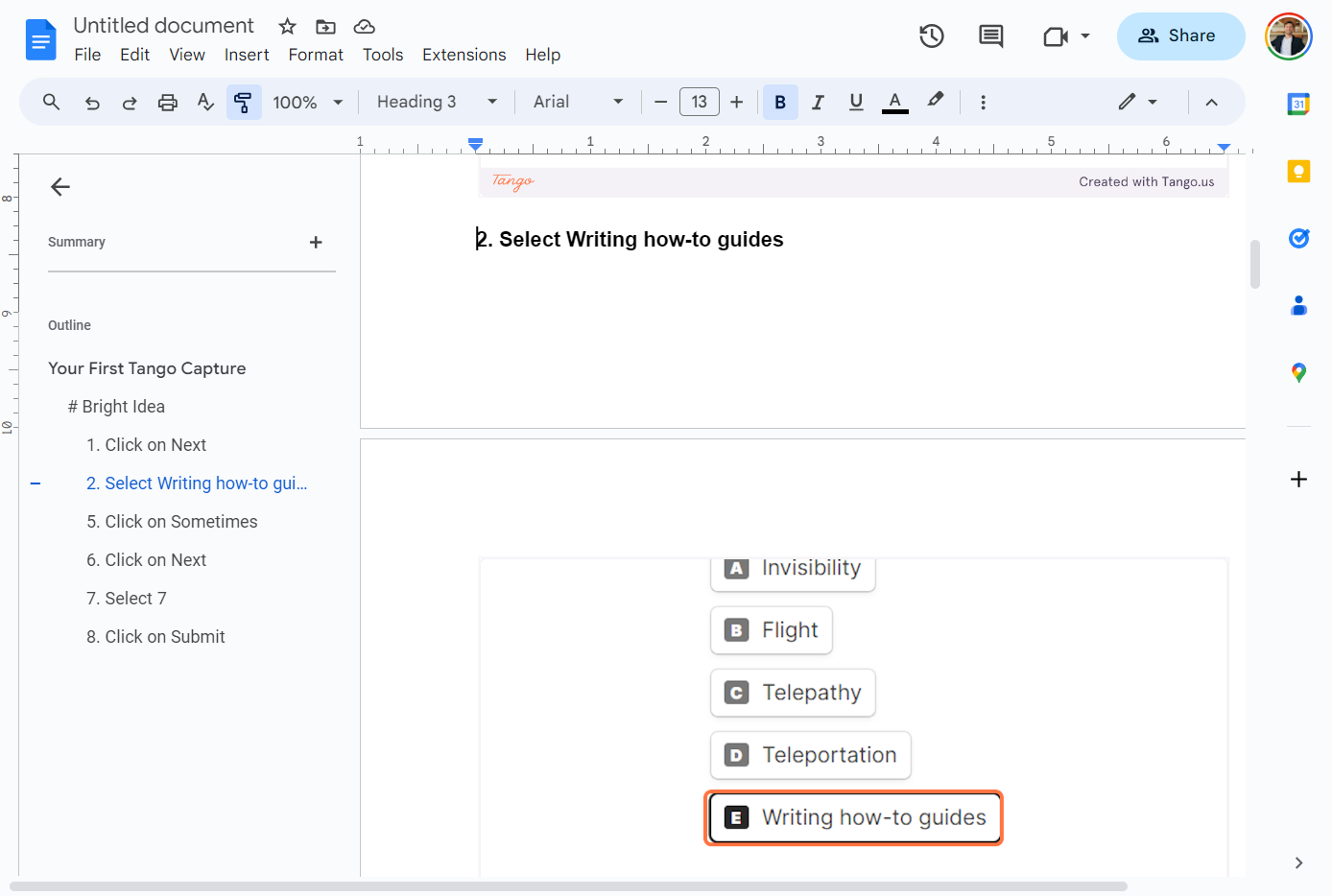Image resolution: width=1332 pixels, height=896 pixels.
Task: Undo the last action
Action: 92,103
